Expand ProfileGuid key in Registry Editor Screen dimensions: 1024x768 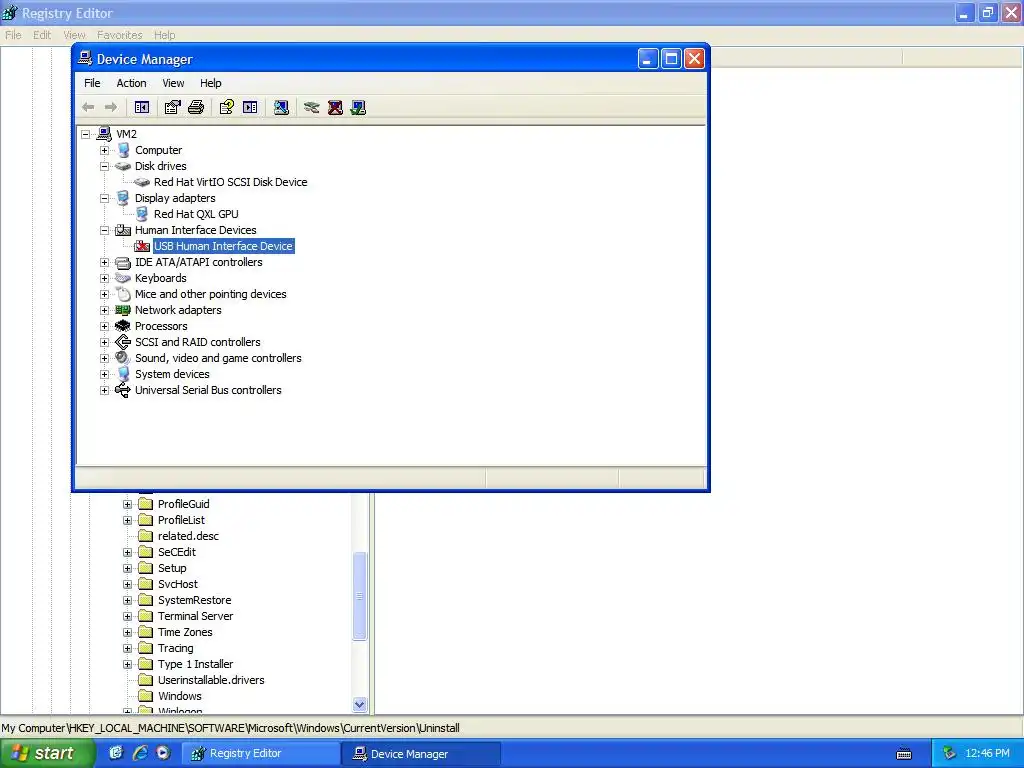[128, 504]
